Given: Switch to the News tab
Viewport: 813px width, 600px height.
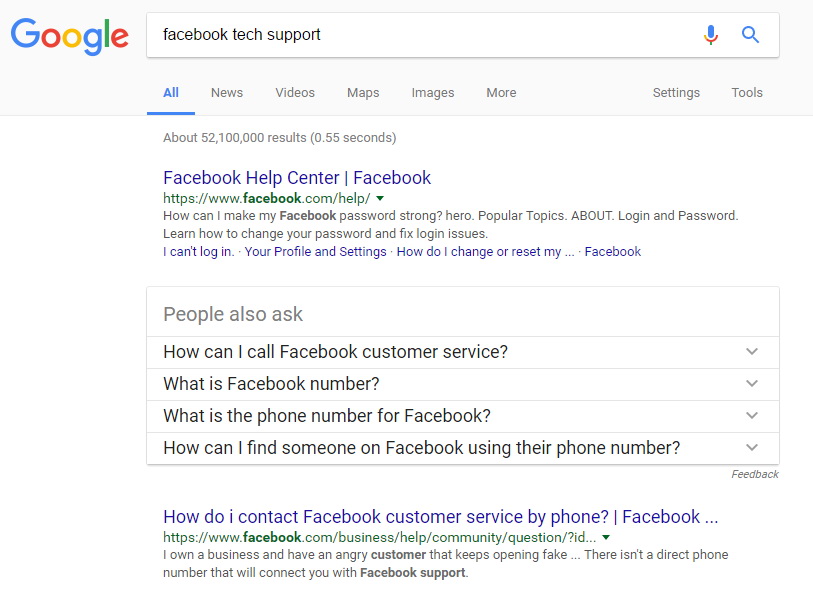Looking at the screenshot, I should tap(227, 93).
